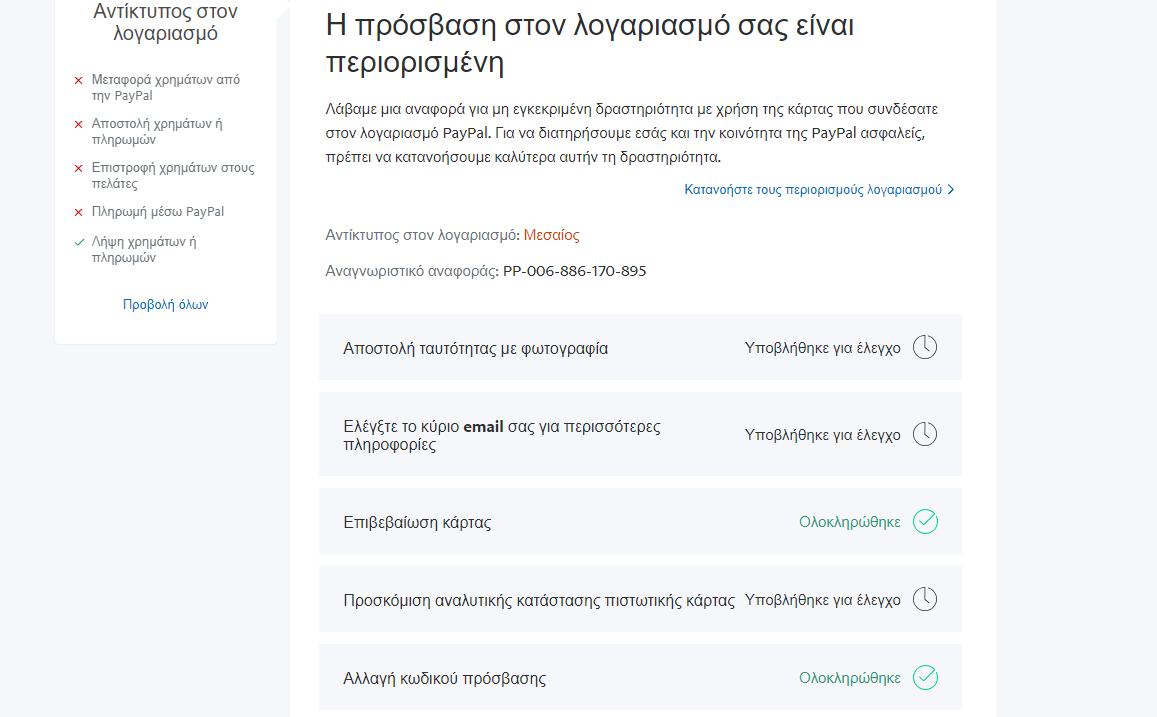Screen dimensions: 1157x717
Task: Click Υποβλήθηκε για έλεγχο in card statement row
Action: pyautogui.click(x=822, y=600)
